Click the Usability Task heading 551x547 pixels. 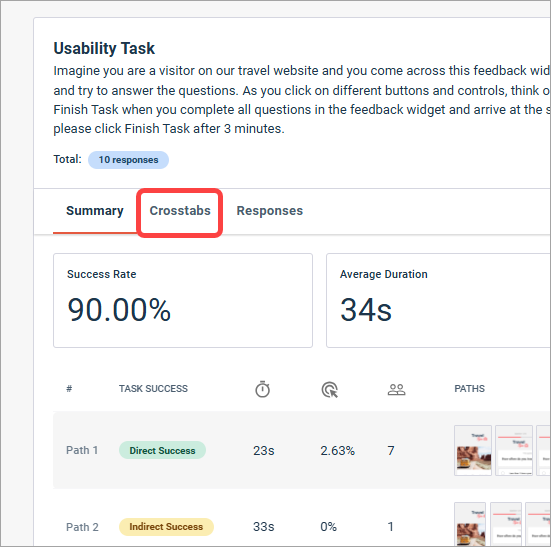click(x=104, y=48)
